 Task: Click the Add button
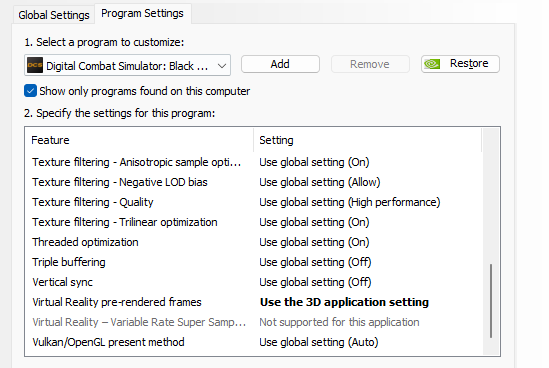(280, 64)
